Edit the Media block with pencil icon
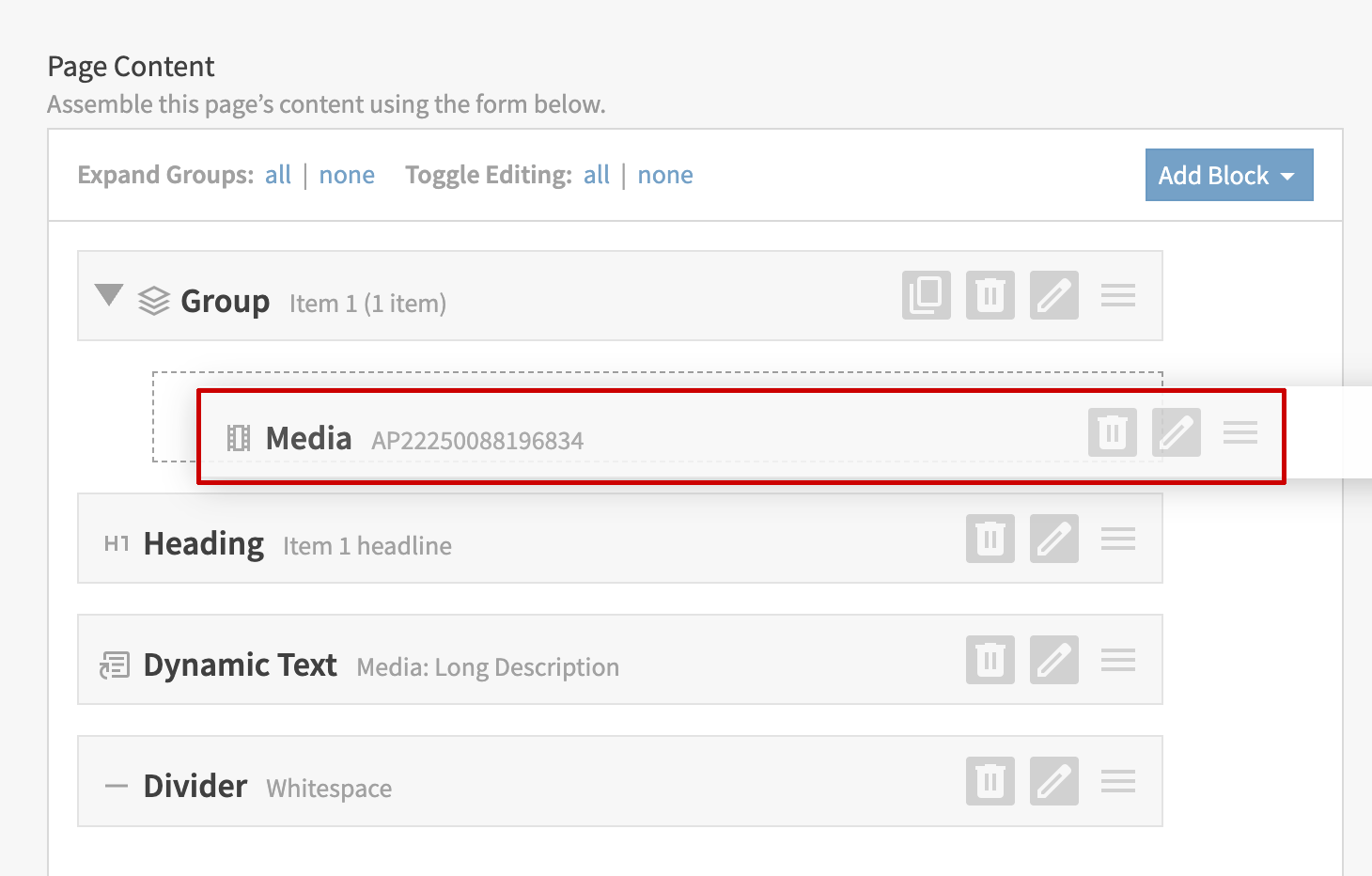 pos(1176,432)
